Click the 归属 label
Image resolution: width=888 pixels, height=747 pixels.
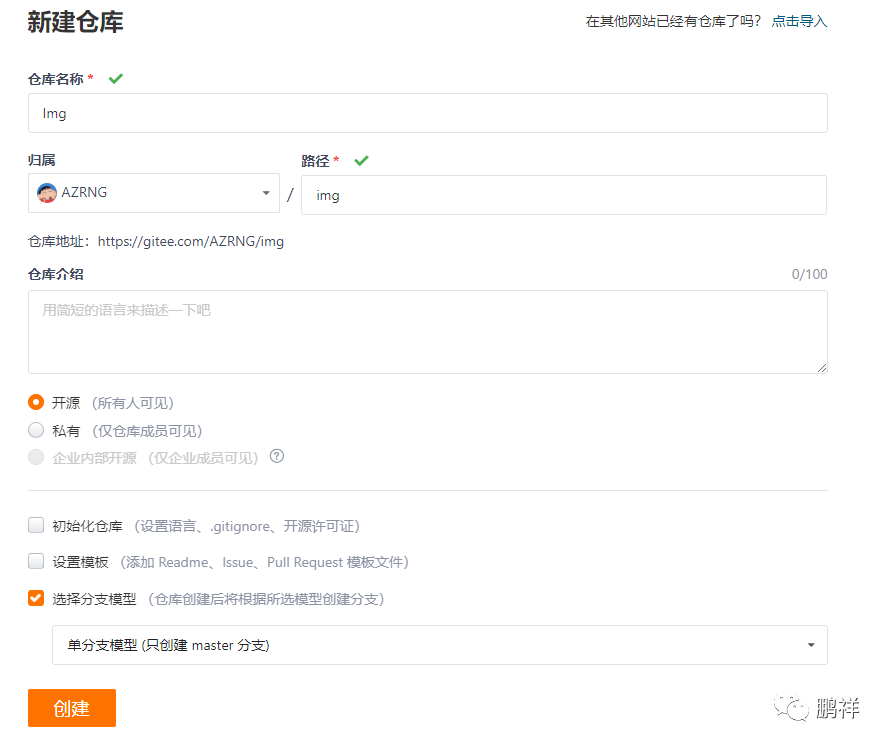[42, 160]
